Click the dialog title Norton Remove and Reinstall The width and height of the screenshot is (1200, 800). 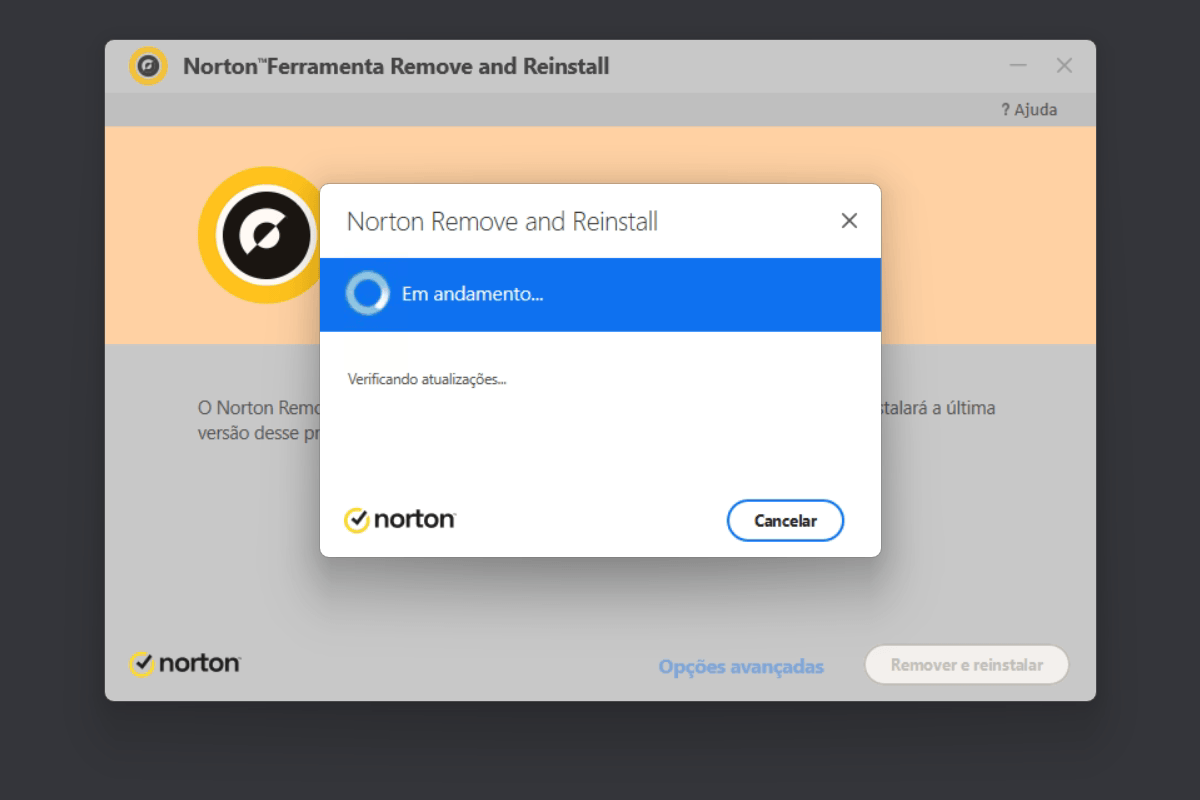(x=502, y=221)
